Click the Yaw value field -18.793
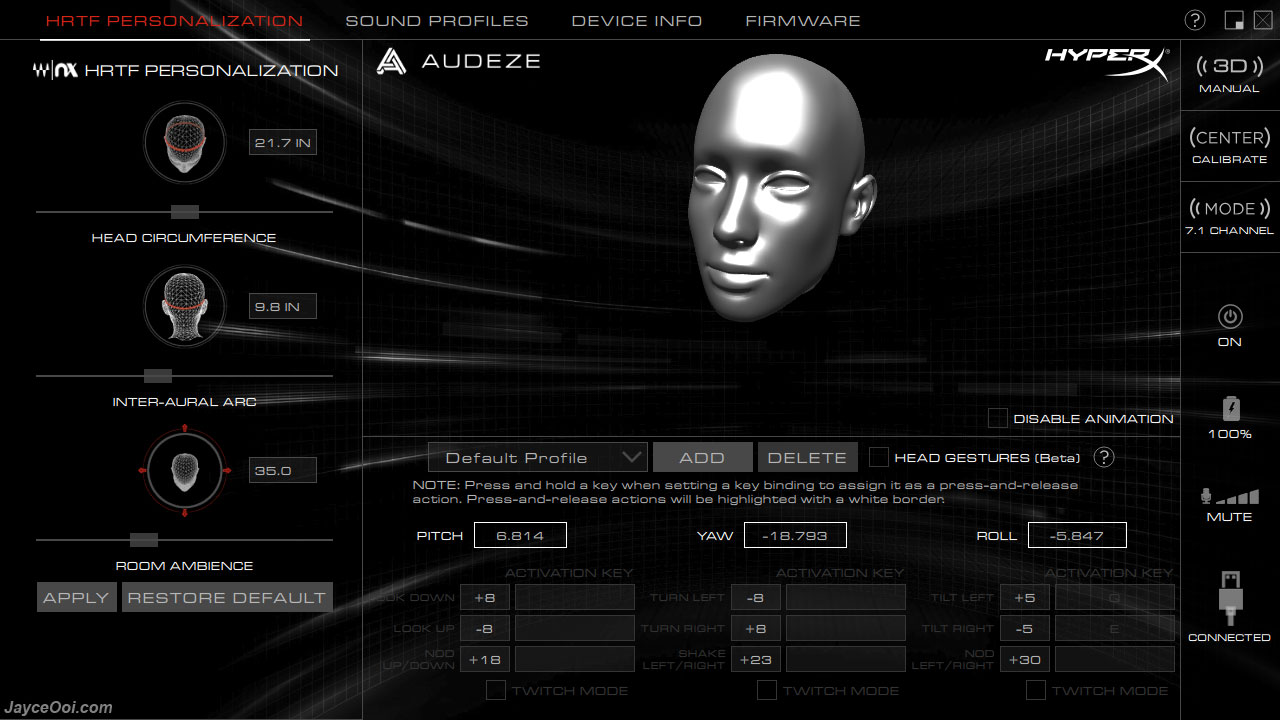This screenshot has width=1280, height=720. (795, 535)
